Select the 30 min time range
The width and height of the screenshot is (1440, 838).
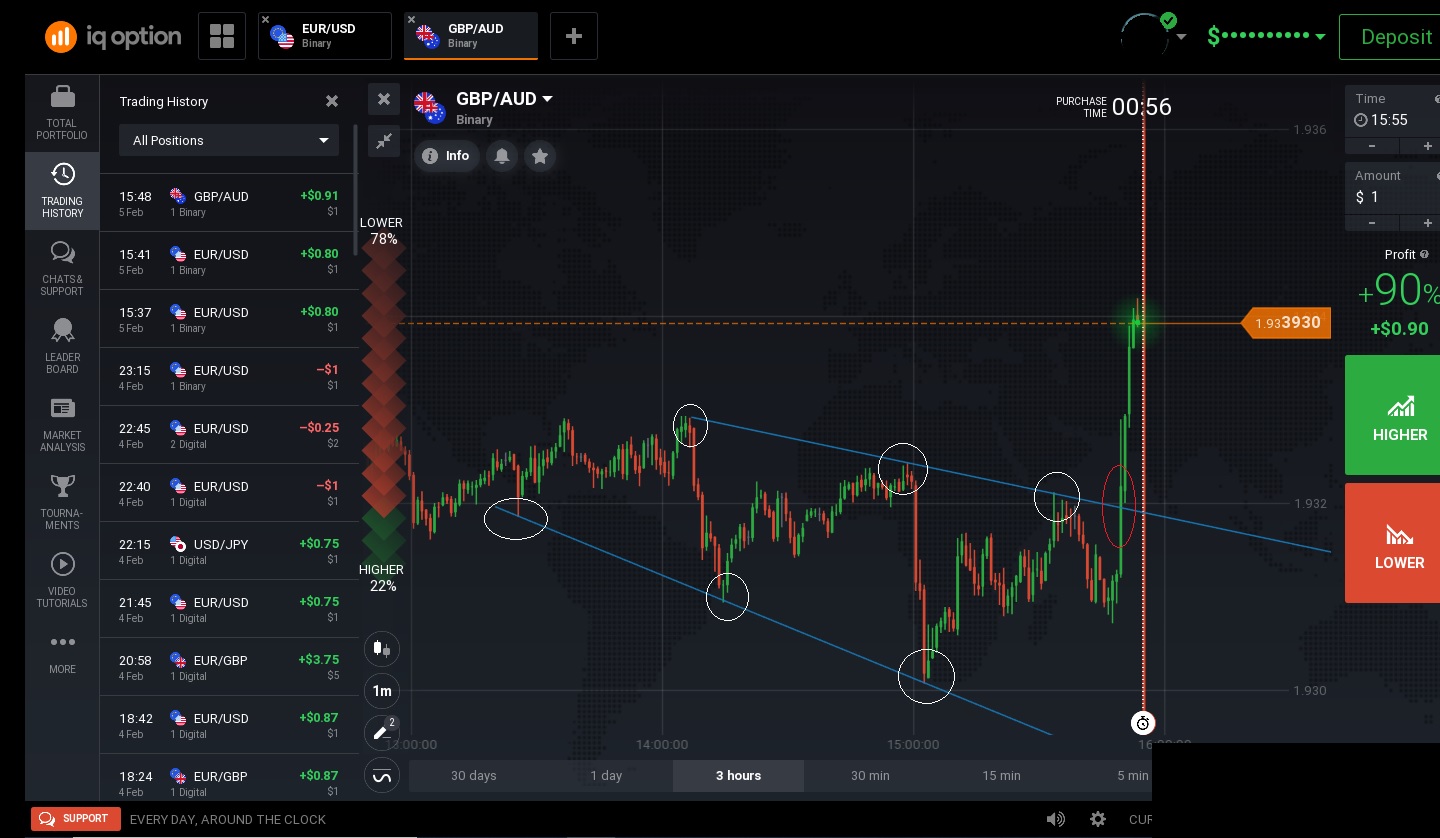tap(870, 776)
